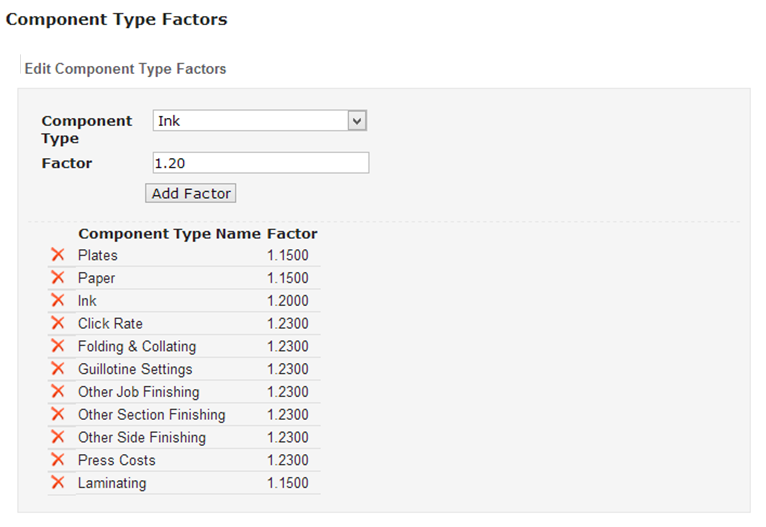
Task: Click the Component Type Name column header
Action: click(x=170, y=234)
